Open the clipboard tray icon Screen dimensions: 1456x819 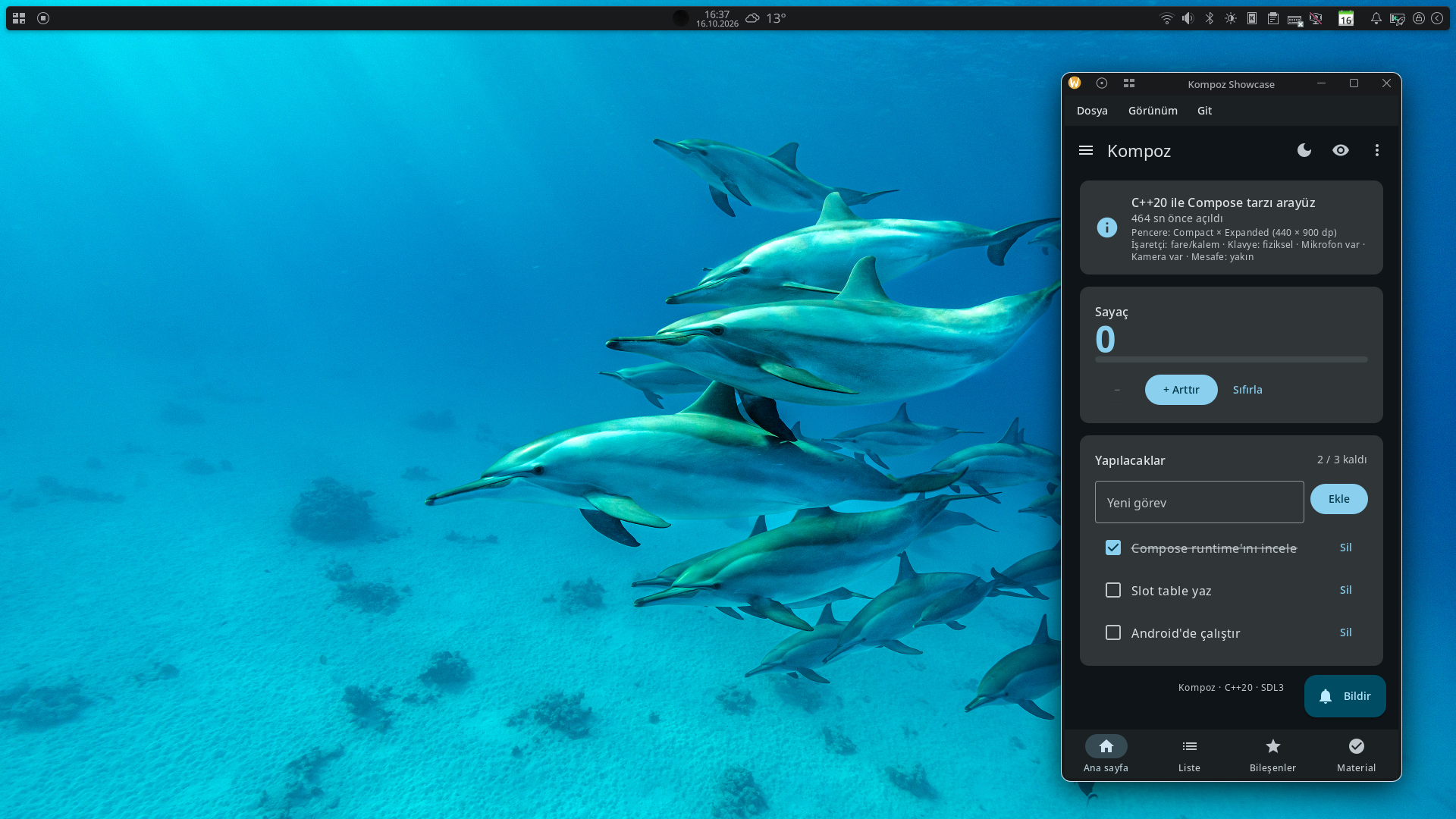1273,18
